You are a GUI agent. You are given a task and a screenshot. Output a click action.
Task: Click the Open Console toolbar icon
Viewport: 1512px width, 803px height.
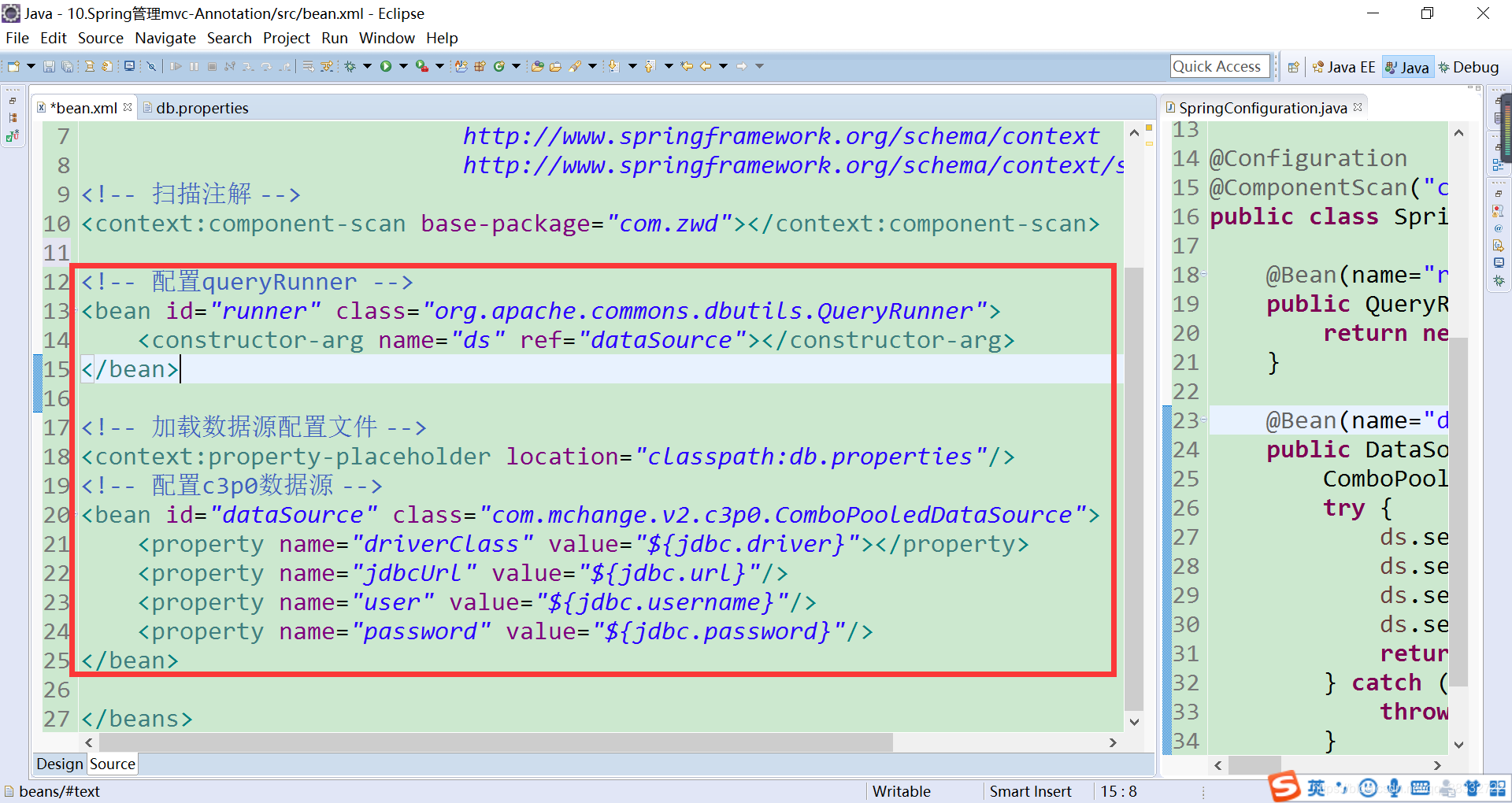tap(129, 66)
